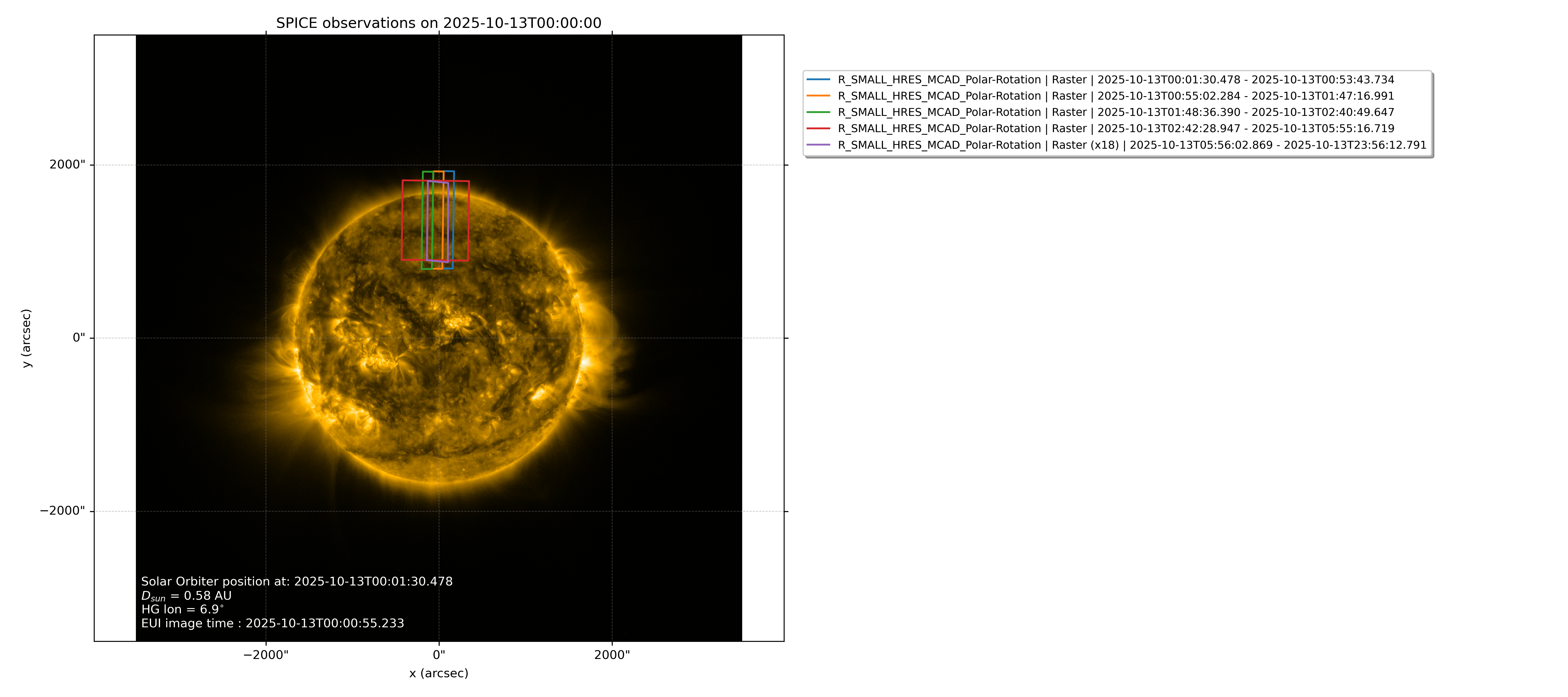Click the plot title SPICE observations
This screenshot has width=1568, height=697.
(439, 23)
